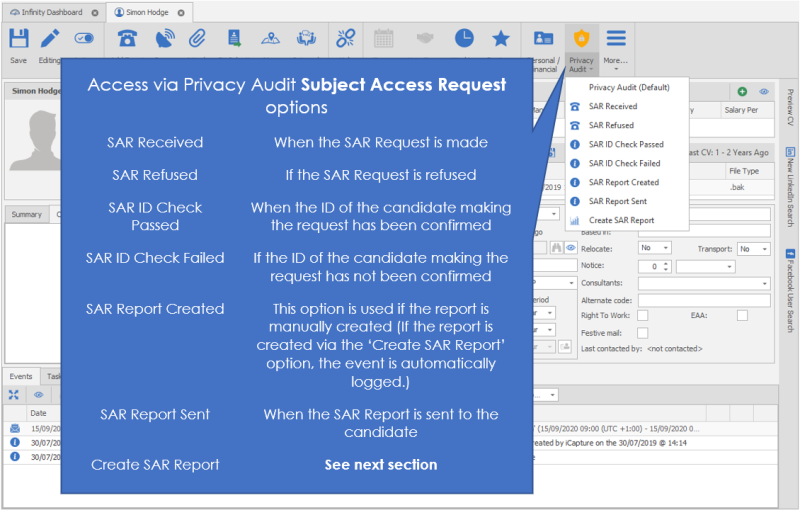Click the paperclip attachment icon

[197, 39]
